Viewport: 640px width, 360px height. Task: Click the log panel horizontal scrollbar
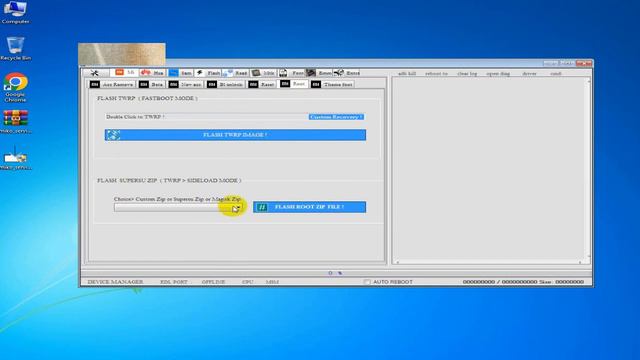coord(489,262)
